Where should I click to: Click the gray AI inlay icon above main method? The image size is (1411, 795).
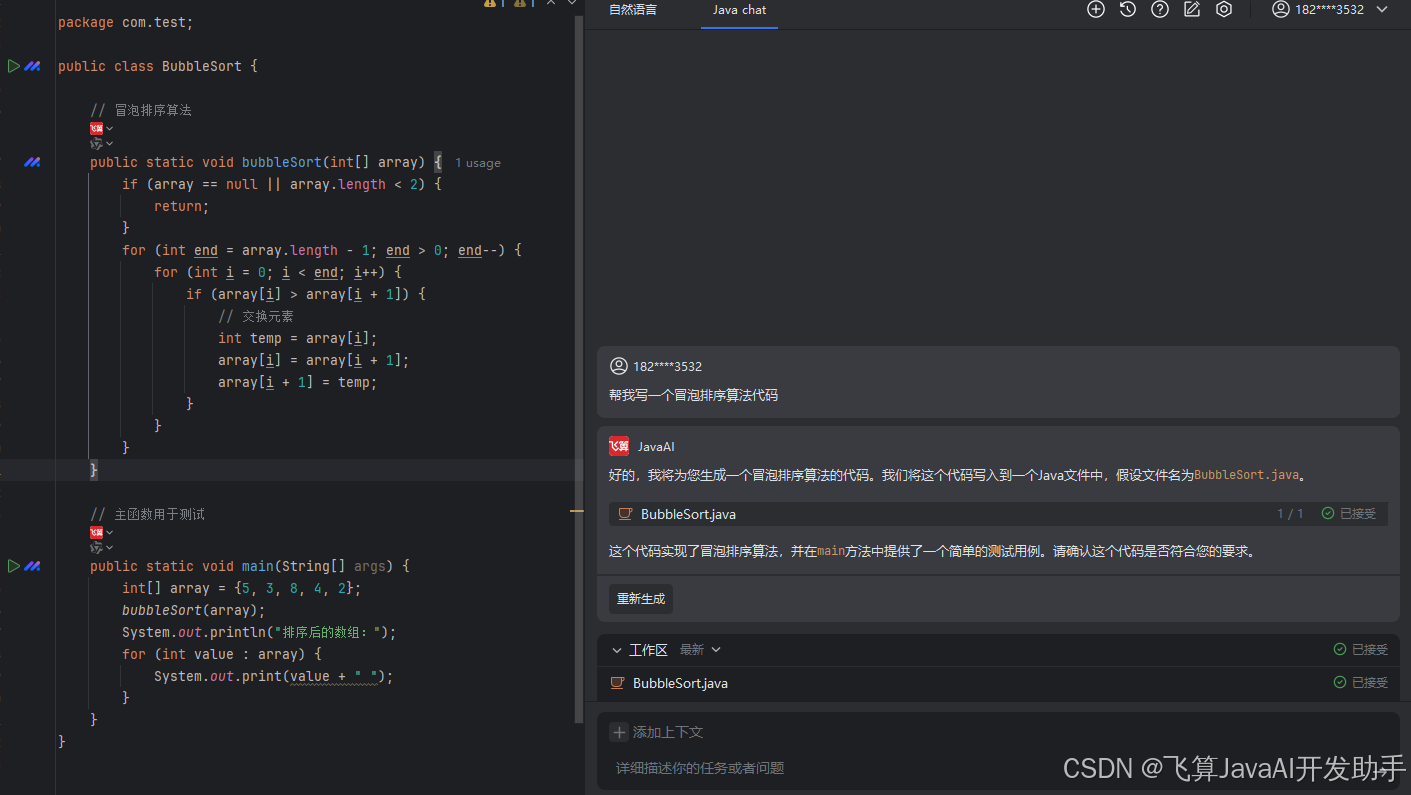96,548
